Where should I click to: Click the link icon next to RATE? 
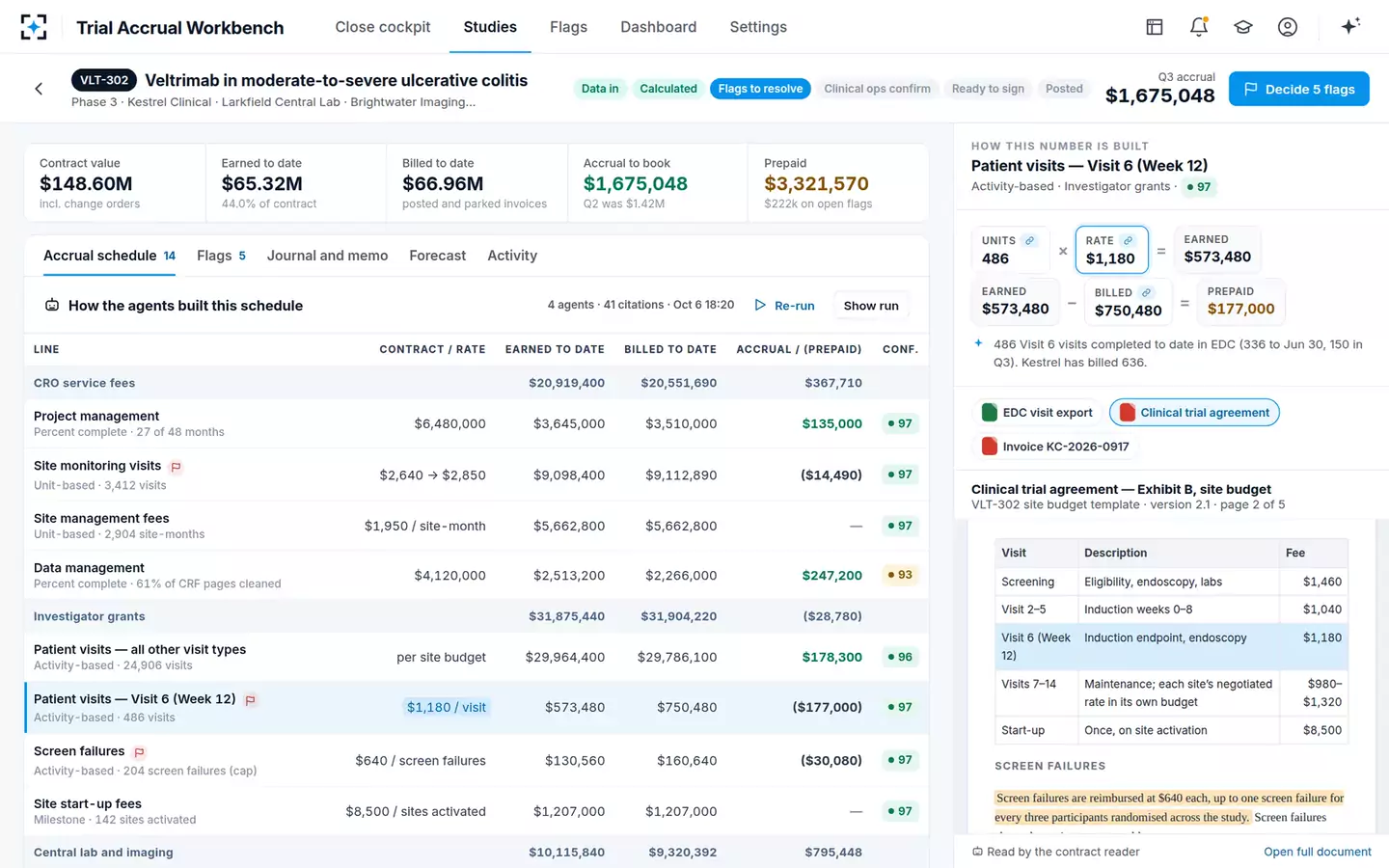[1128, 240]
